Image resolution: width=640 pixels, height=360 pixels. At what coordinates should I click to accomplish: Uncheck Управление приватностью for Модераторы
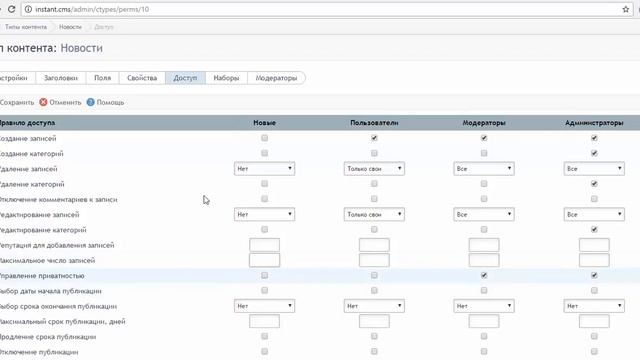pyautogui.click(x=484, y=276)
